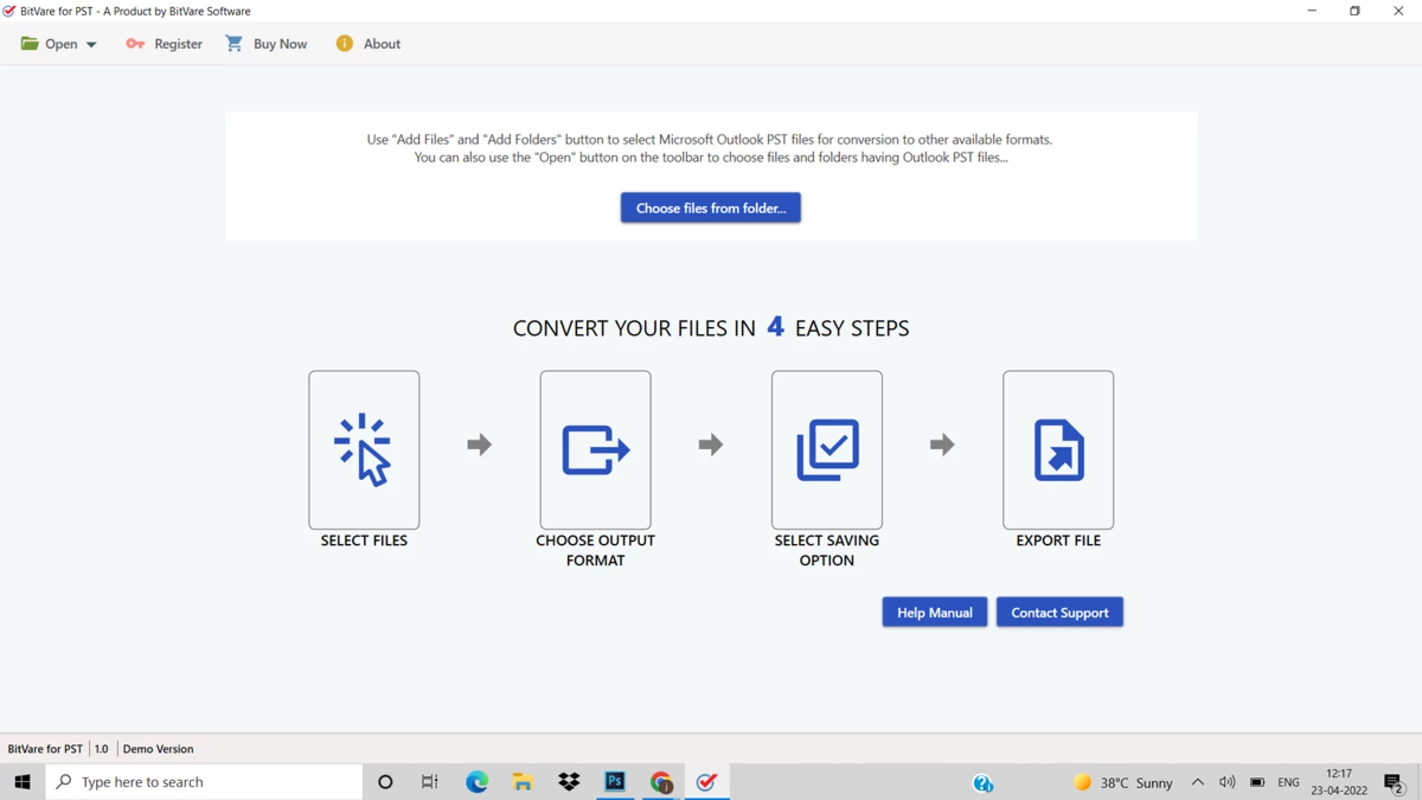Screen dimensions: 1422x800
Task: Click Demo Version in the status bar
Action: (x=158, y=749)
